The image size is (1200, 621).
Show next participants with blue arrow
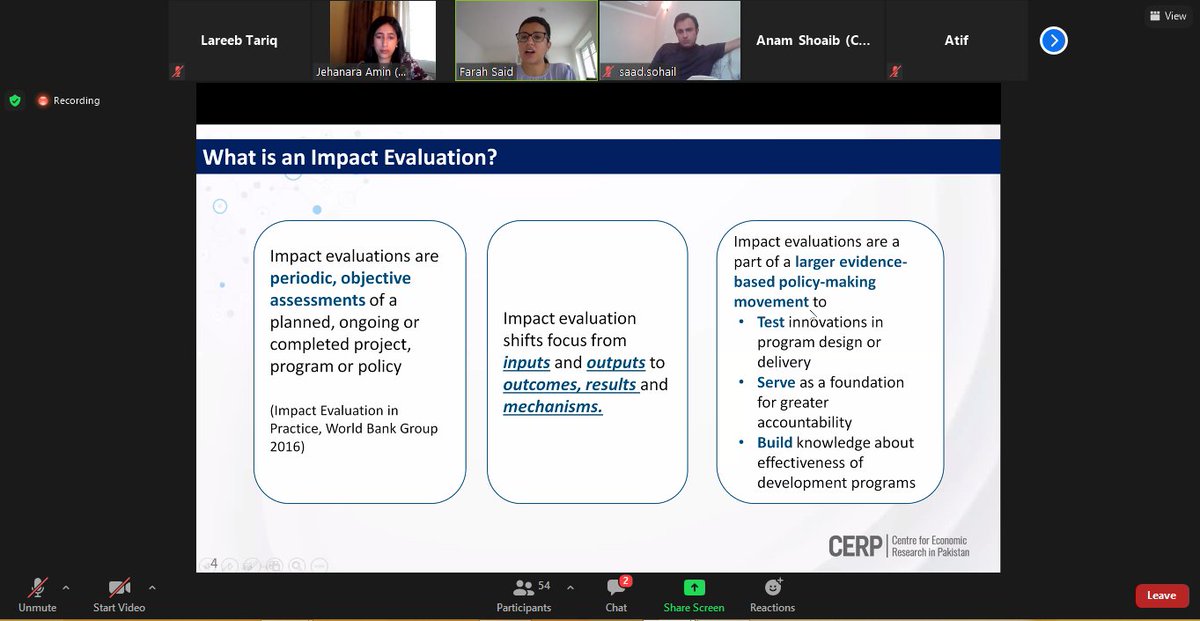click(1053, 40)
